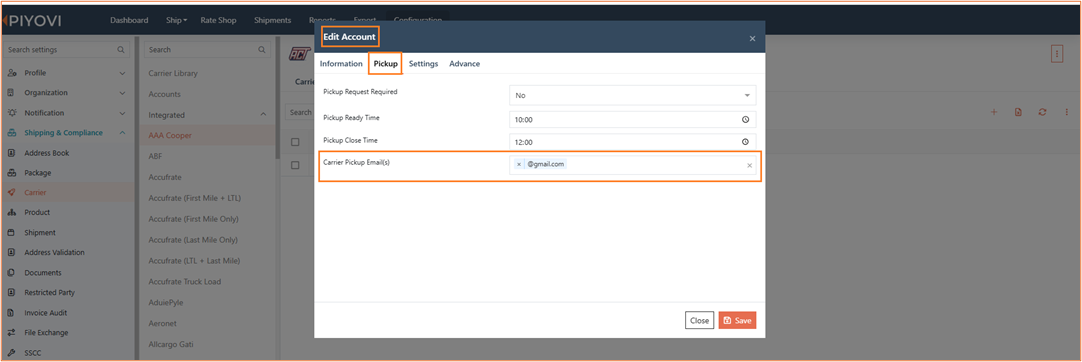Click the Organization building icon

(12, 93)
